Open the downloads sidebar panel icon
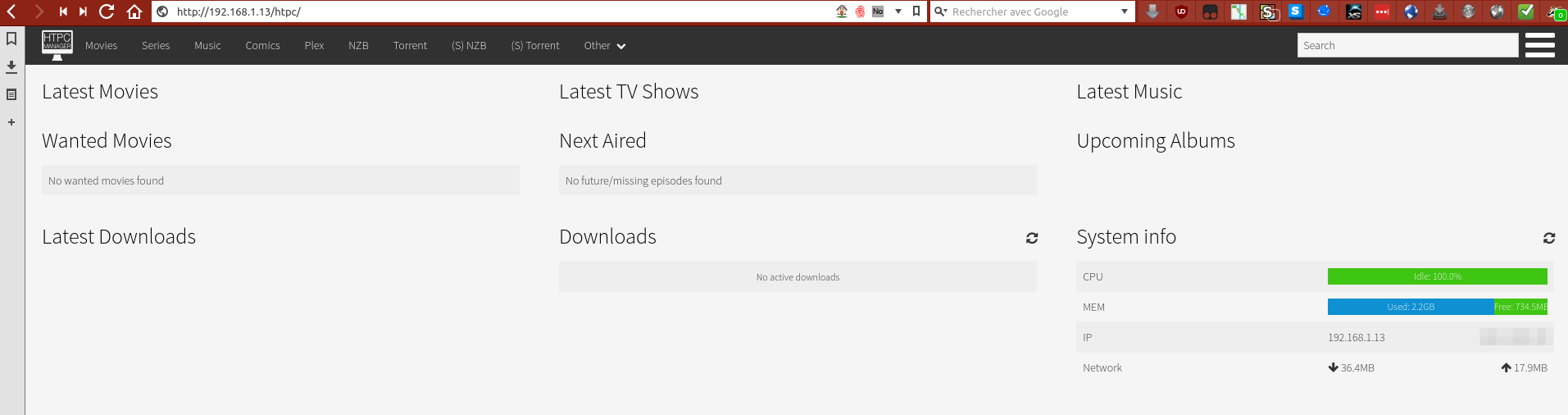This screenshot has height=415, width=1568. (11, 66)
